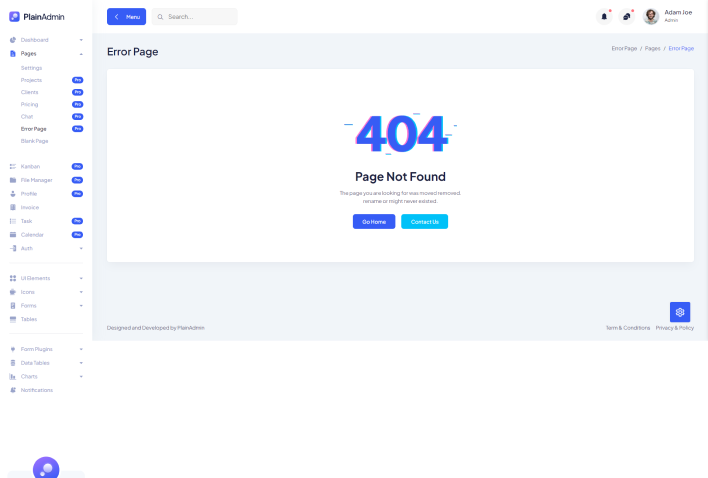Go to Invoice in the sidebar
The height and width of the screenshot is (478, 708).
pos(30,207)
